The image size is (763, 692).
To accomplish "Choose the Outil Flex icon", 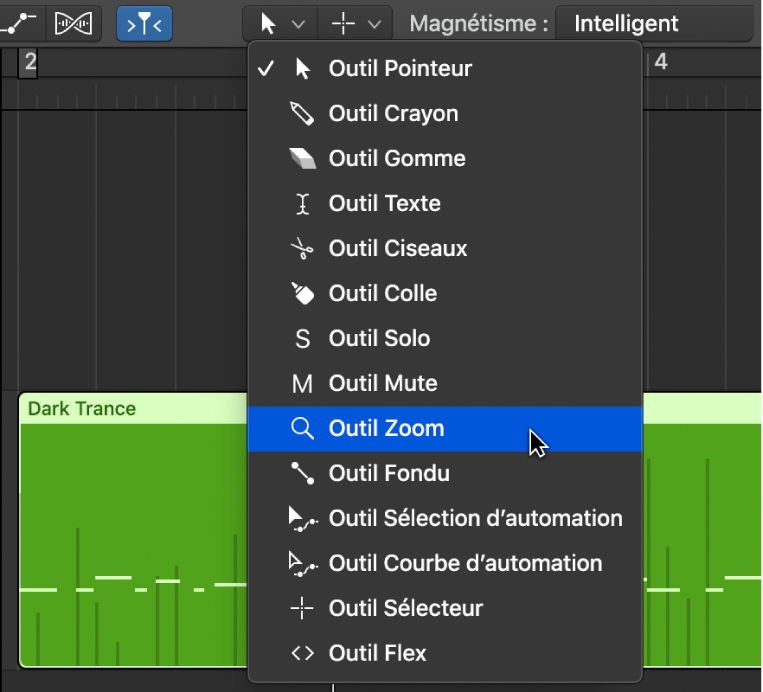I will point(301,653).
